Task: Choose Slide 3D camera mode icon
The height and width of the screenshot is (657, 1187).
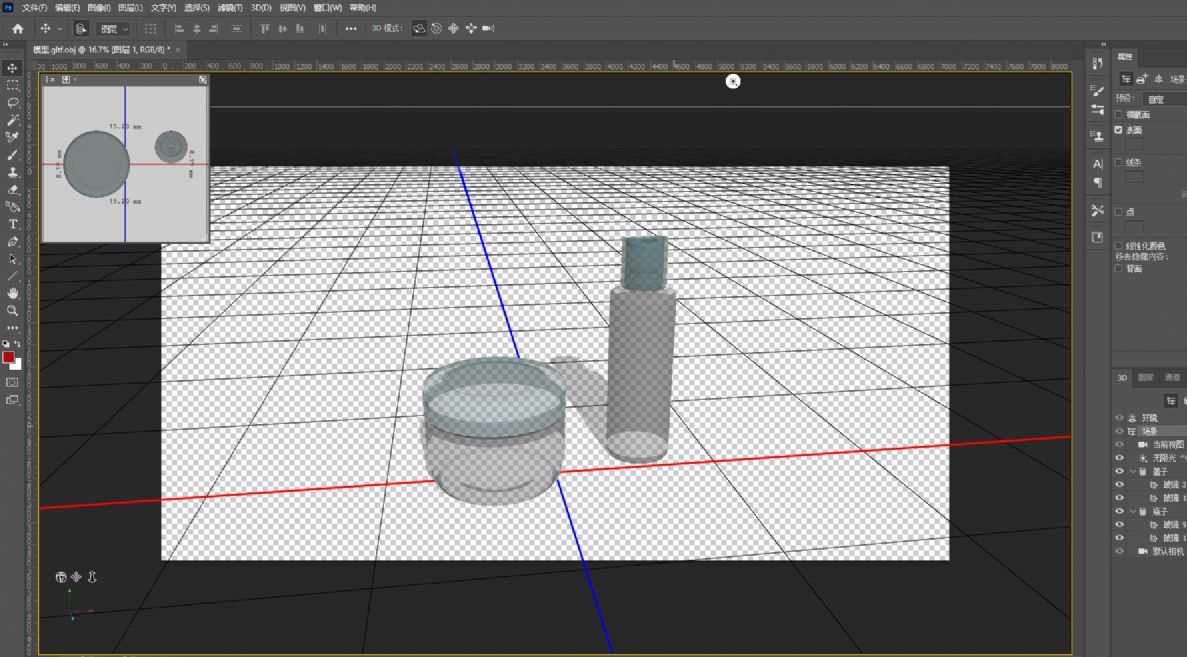Action: (471, 28)
